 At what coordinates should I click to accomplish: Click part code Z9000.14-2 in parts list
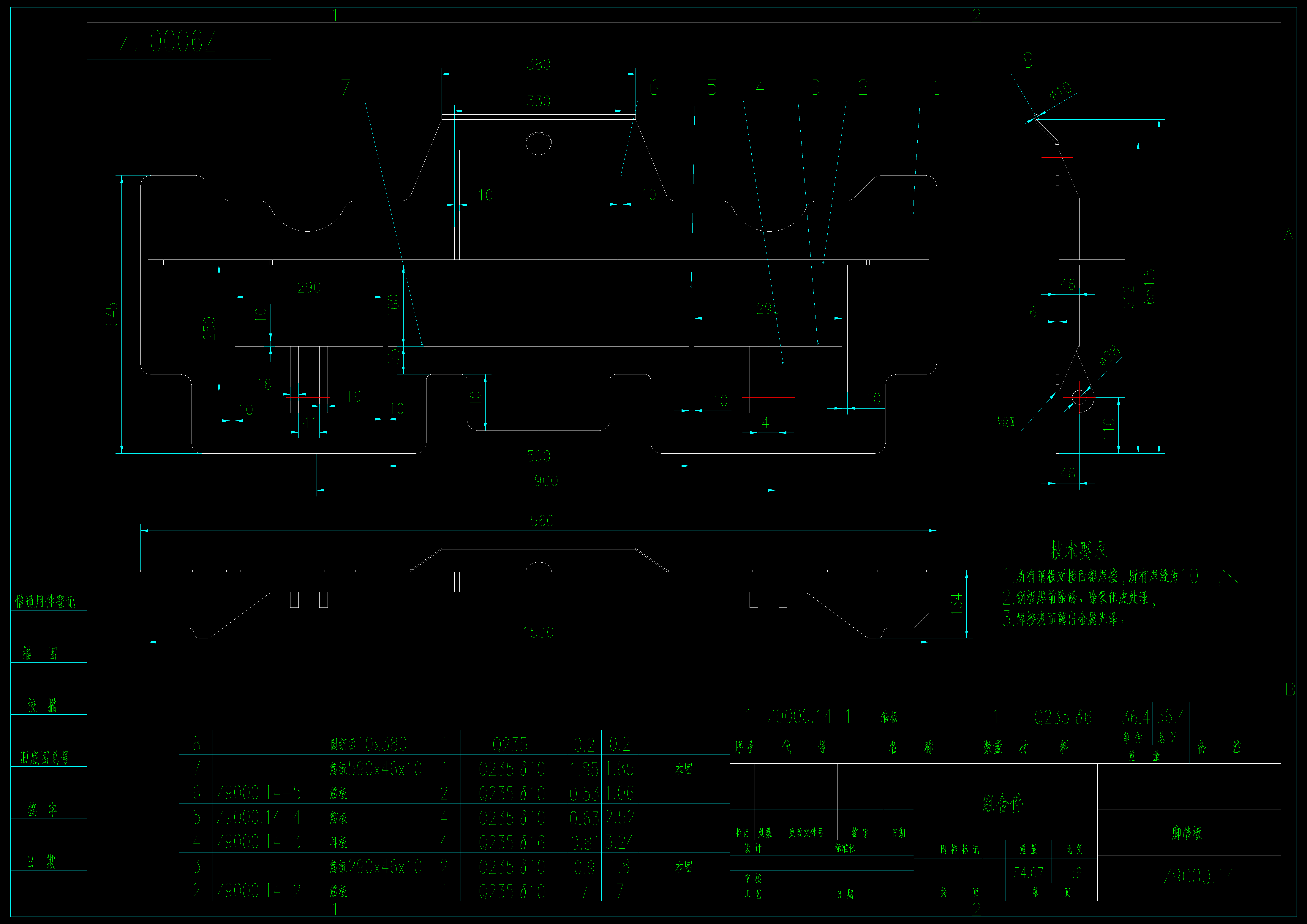[x=258, y=890]
